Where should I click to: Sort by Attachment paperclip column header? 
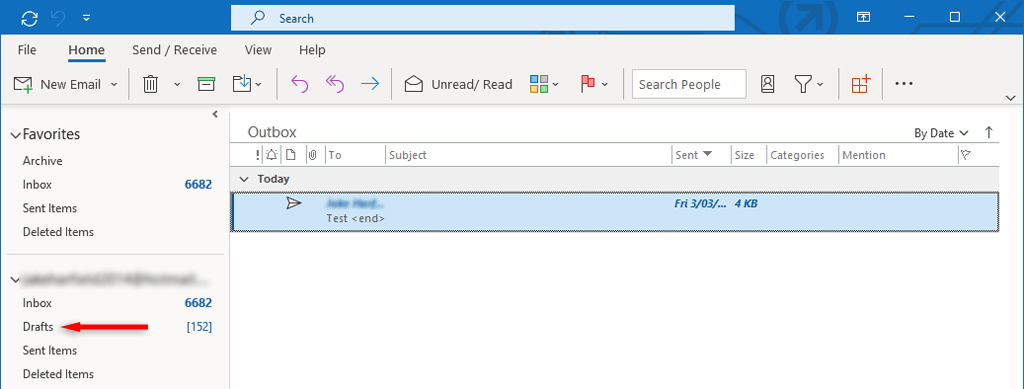[313, 155]
